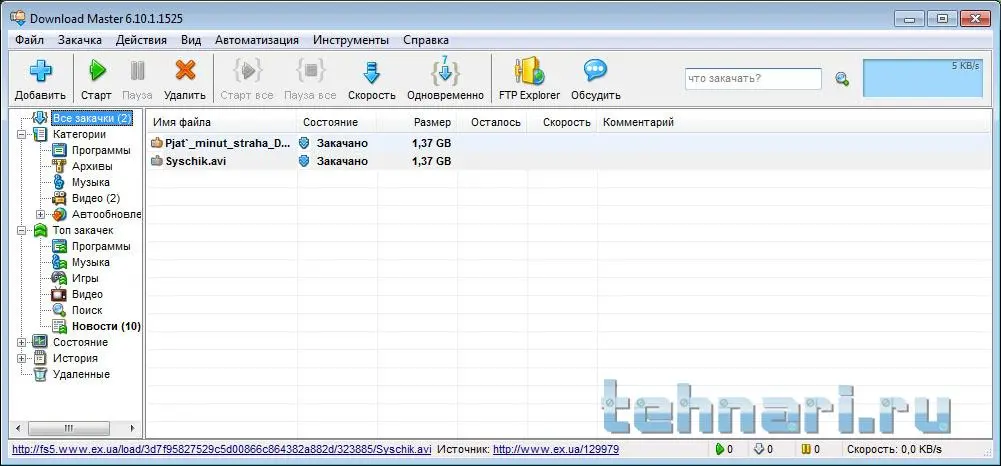Screen dimensions: 1001x466
Task: Click the Скорость: 0,0 KB/s status entry
Action: click(894, 449)
